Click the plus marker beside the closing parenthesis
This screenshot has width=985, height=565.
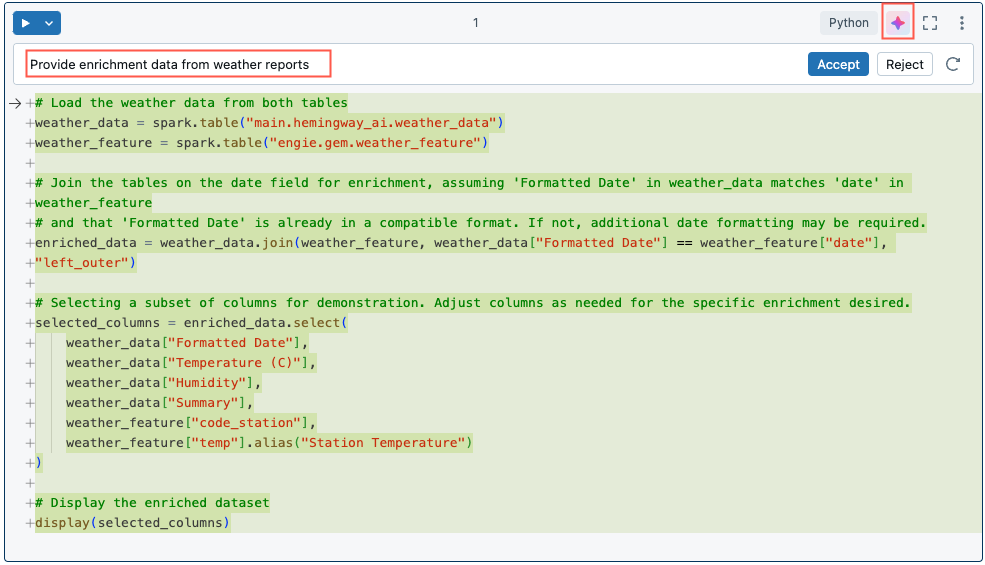(30, 463)
